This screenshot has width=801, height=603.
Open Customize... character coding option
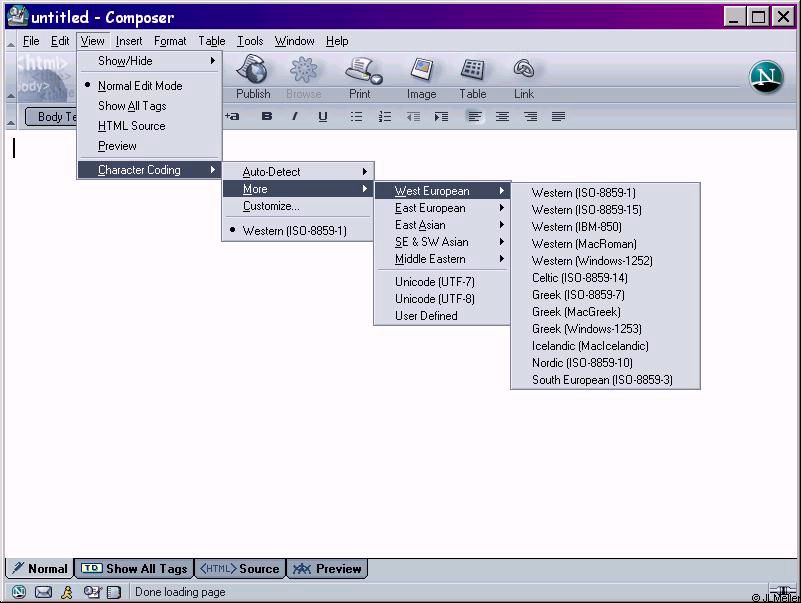[x=298, y=206]
